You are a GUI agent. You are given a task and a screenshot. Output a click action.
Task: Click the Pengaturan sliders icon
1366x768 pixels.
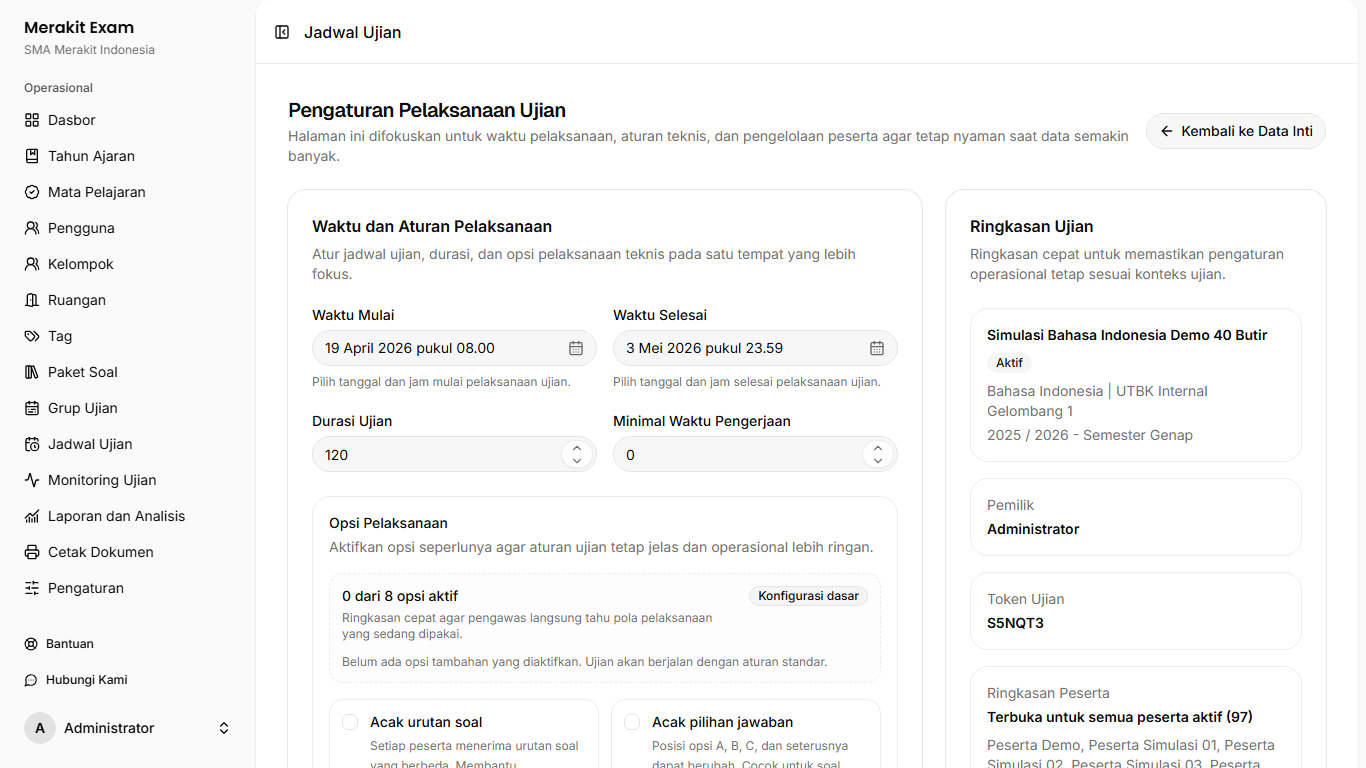point(32,588)
